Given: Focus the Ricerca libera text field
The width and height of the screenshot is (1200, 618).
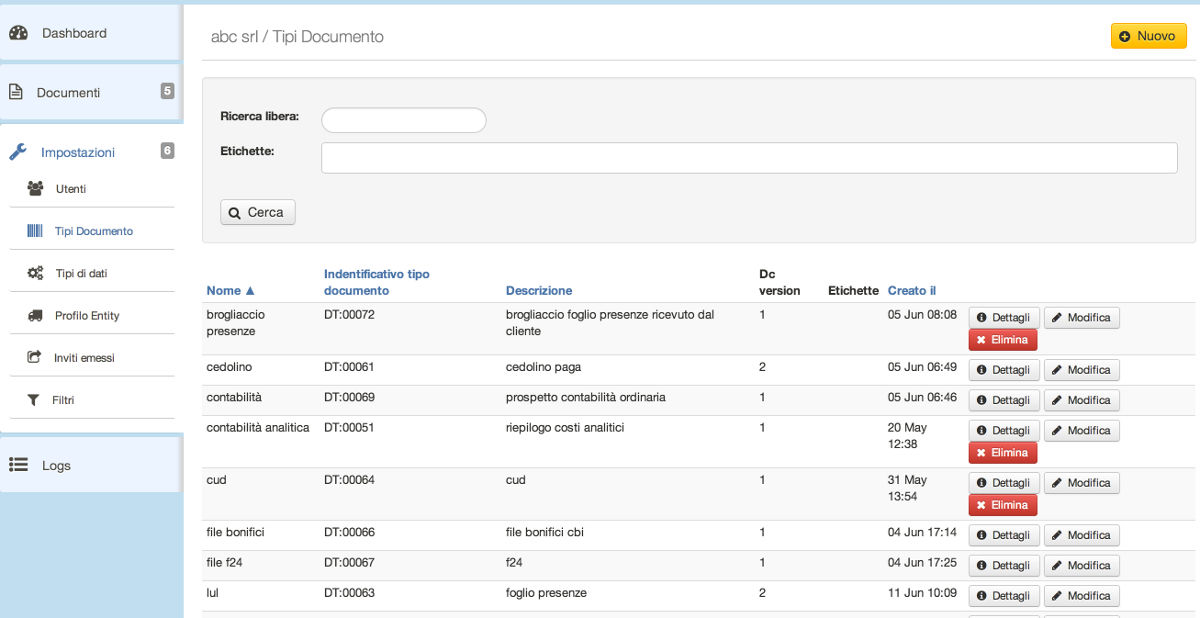Looking at the screenshot, I should pyautogui.click(x=403, y=120).
